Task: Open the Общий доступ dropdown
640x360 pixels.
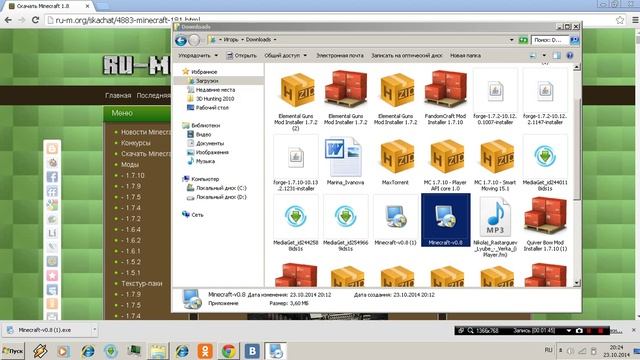Action: (285, 56)
